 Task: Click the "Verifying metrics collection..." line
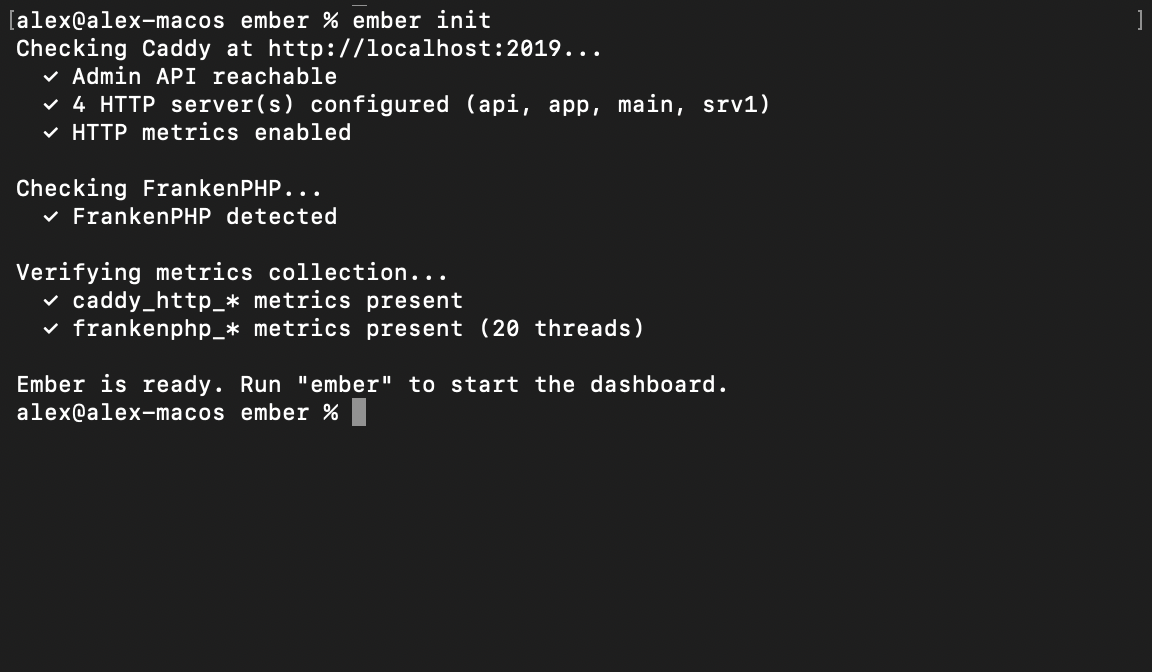point(232,273)
